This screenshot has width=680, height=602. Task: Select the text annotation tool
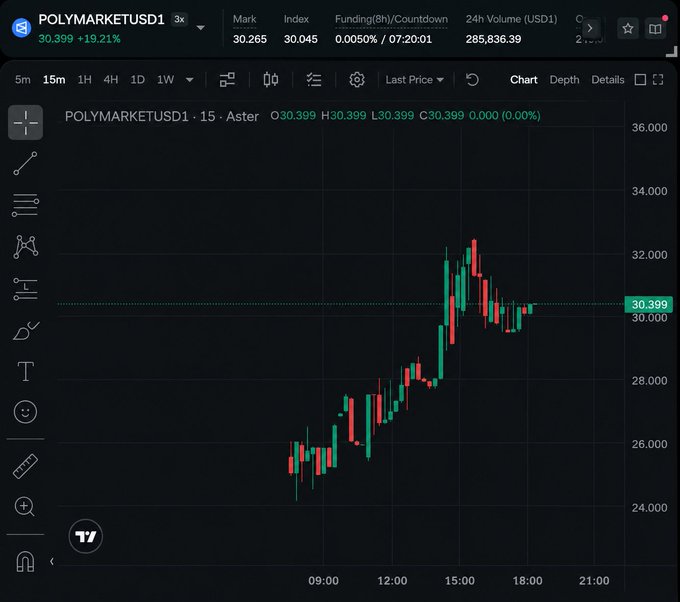coord(26,371)
